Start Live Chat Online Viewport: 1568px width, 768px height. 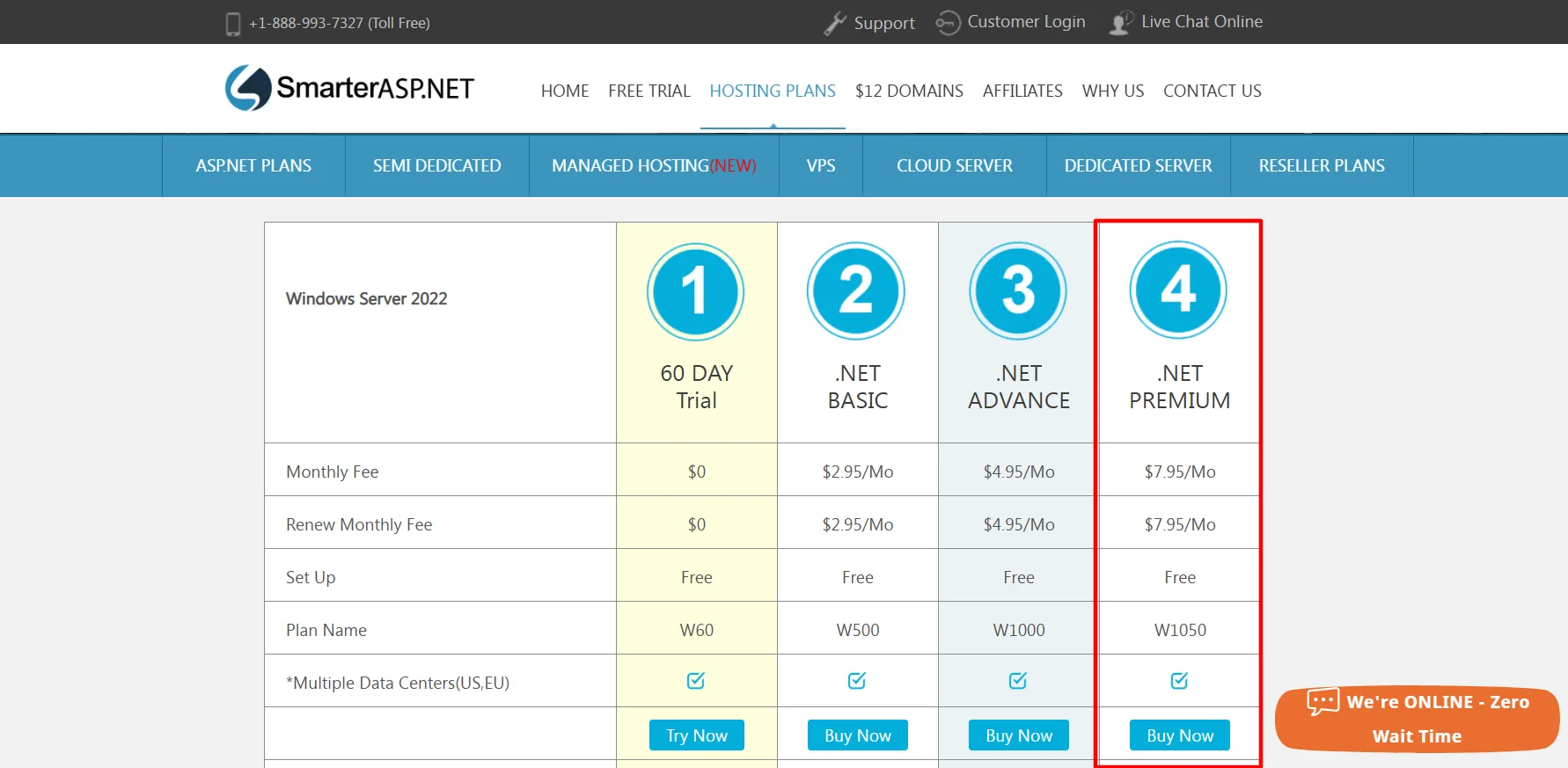(1202, 22)
